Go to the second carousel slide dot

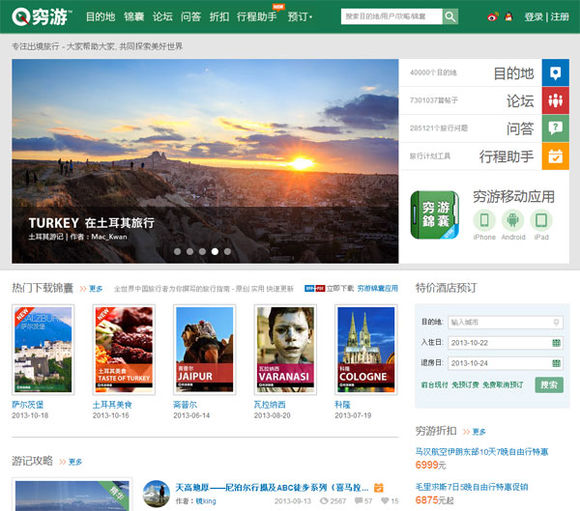click(190, 252)
